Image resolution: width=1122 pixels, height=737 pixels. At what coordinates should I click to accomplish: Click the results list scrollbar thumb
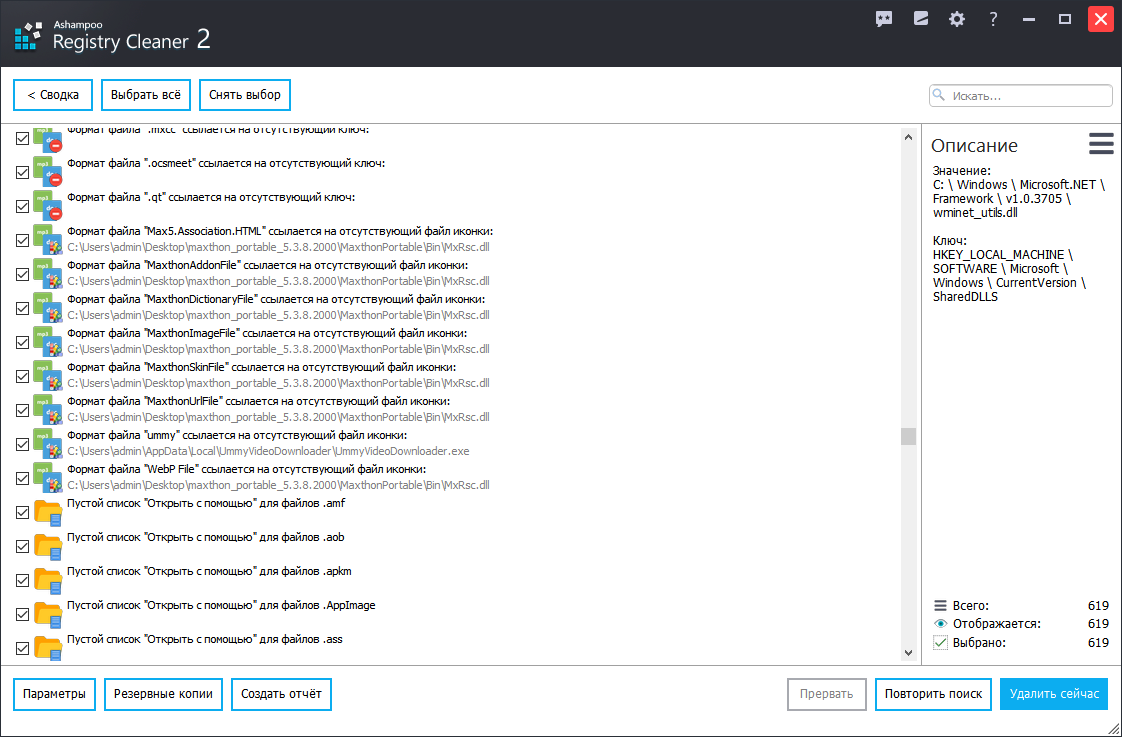908,436
